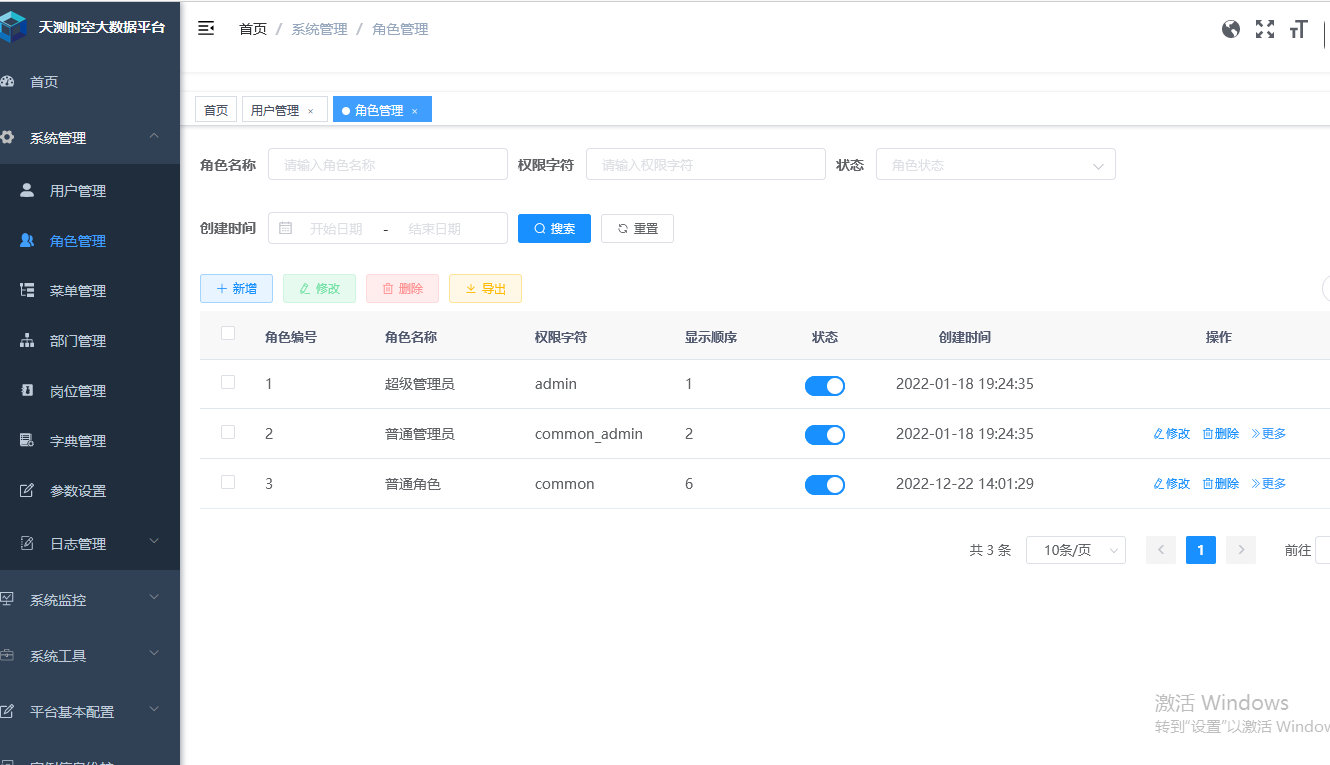1330x765 pixels.
Task: Click the 天测时空大数据平台 logo icon
Action: 15,25
